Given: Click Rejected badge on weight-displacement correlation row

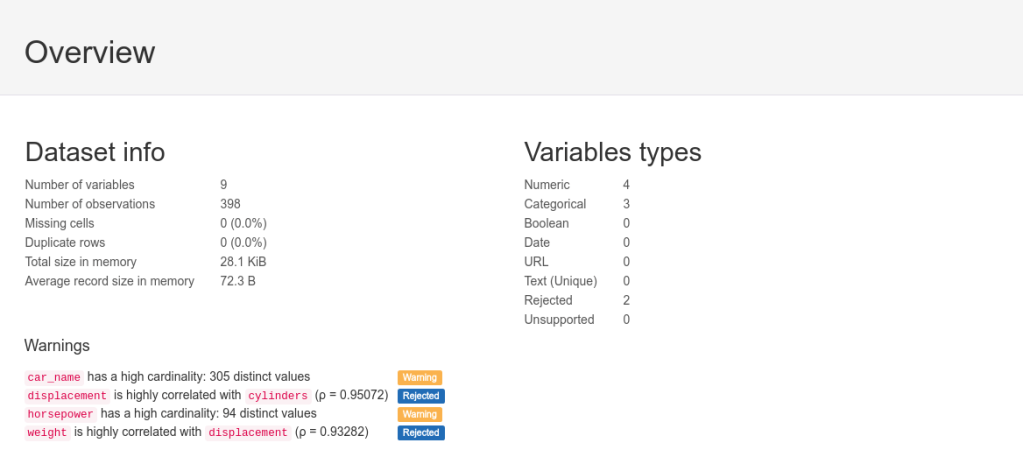Looking at the screenshot, I should click(421, 433).
